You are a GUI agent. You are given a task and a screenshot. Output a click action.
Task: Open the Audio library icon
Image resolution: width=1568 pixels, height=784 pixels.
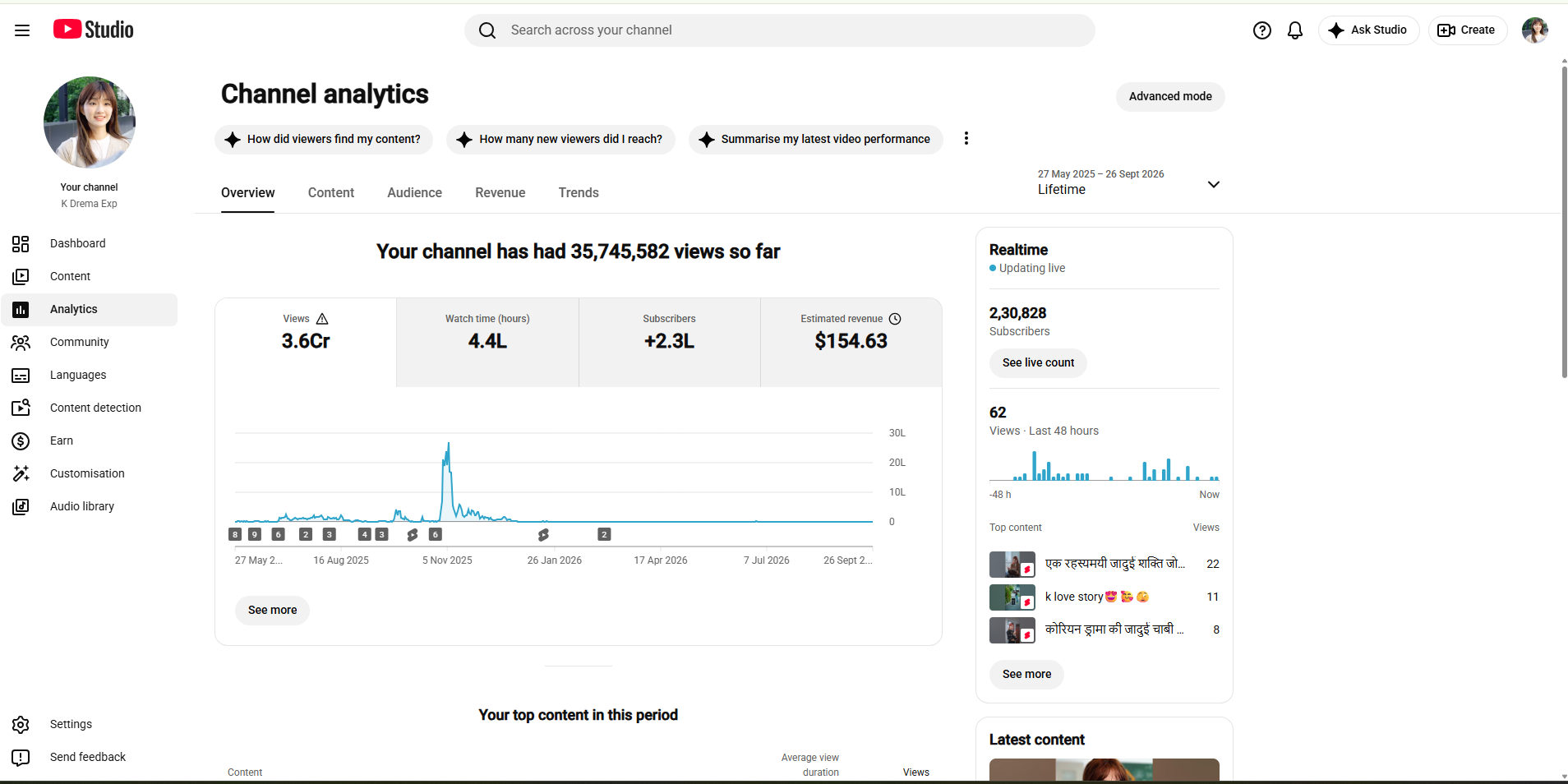[21, 506]
